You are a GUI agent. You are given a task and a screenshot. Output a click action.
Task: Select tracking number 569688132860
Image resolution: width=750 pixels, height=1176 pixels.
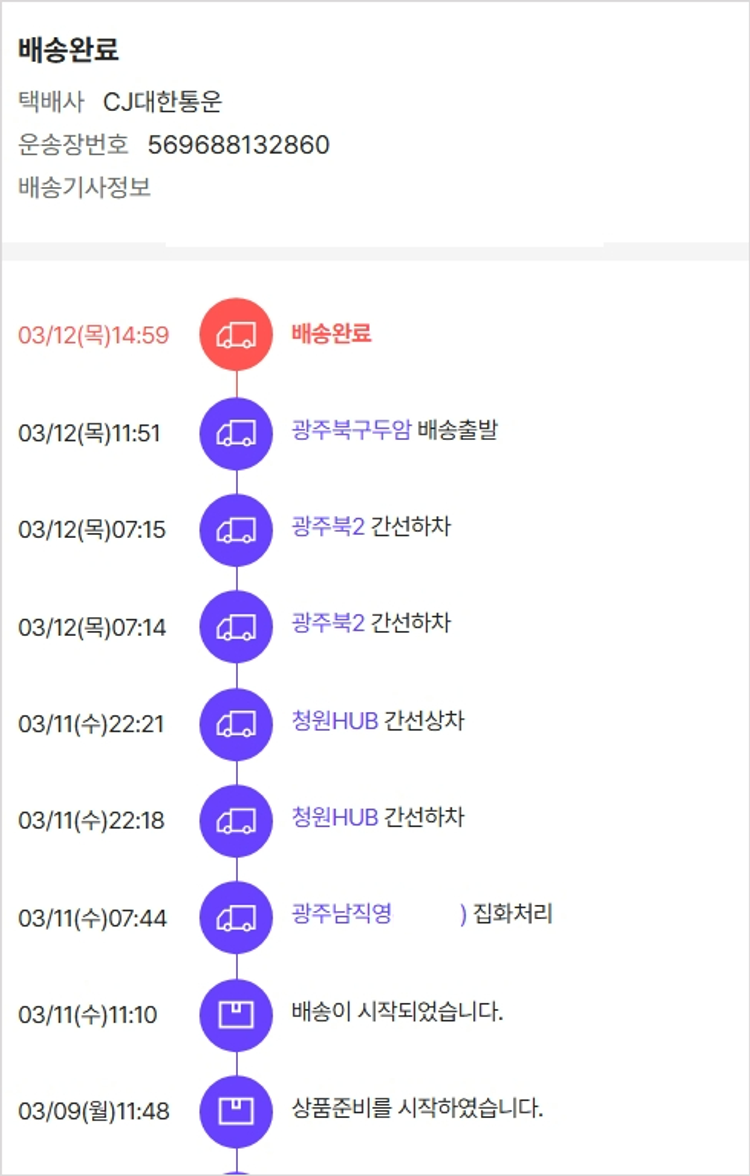238,145
